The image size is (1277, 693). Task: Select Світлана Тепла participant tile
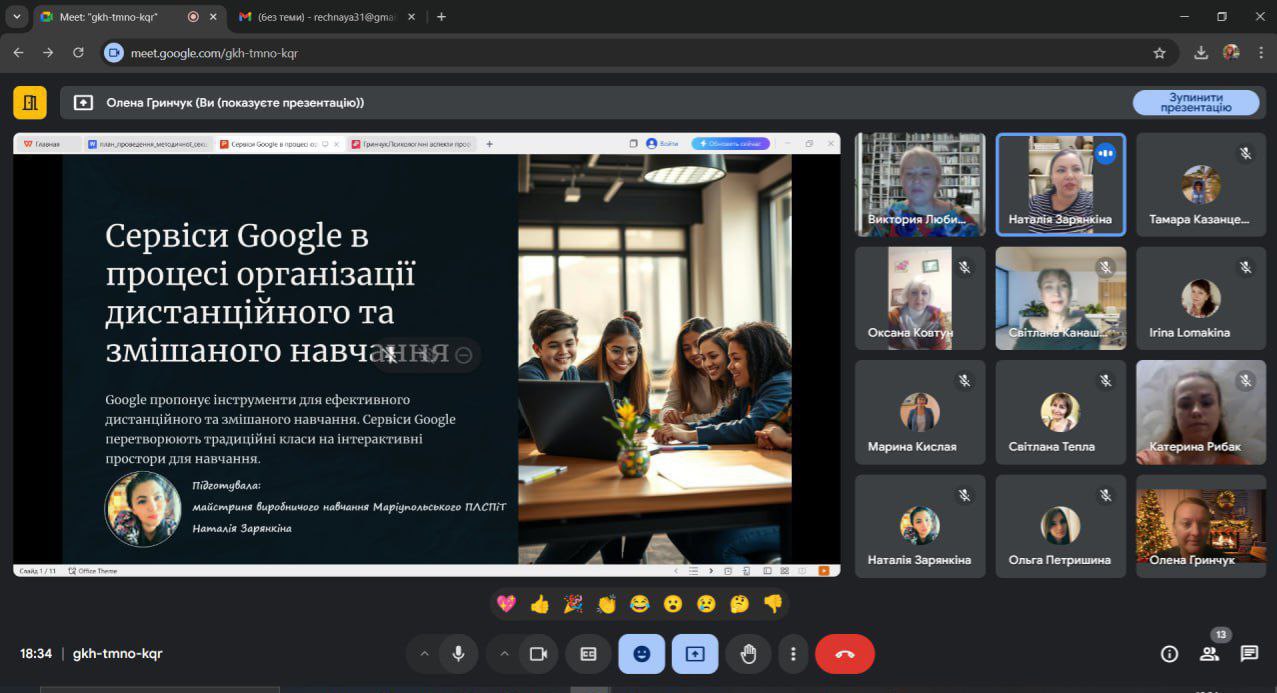pyautogui.click(x=1060, y=412)
